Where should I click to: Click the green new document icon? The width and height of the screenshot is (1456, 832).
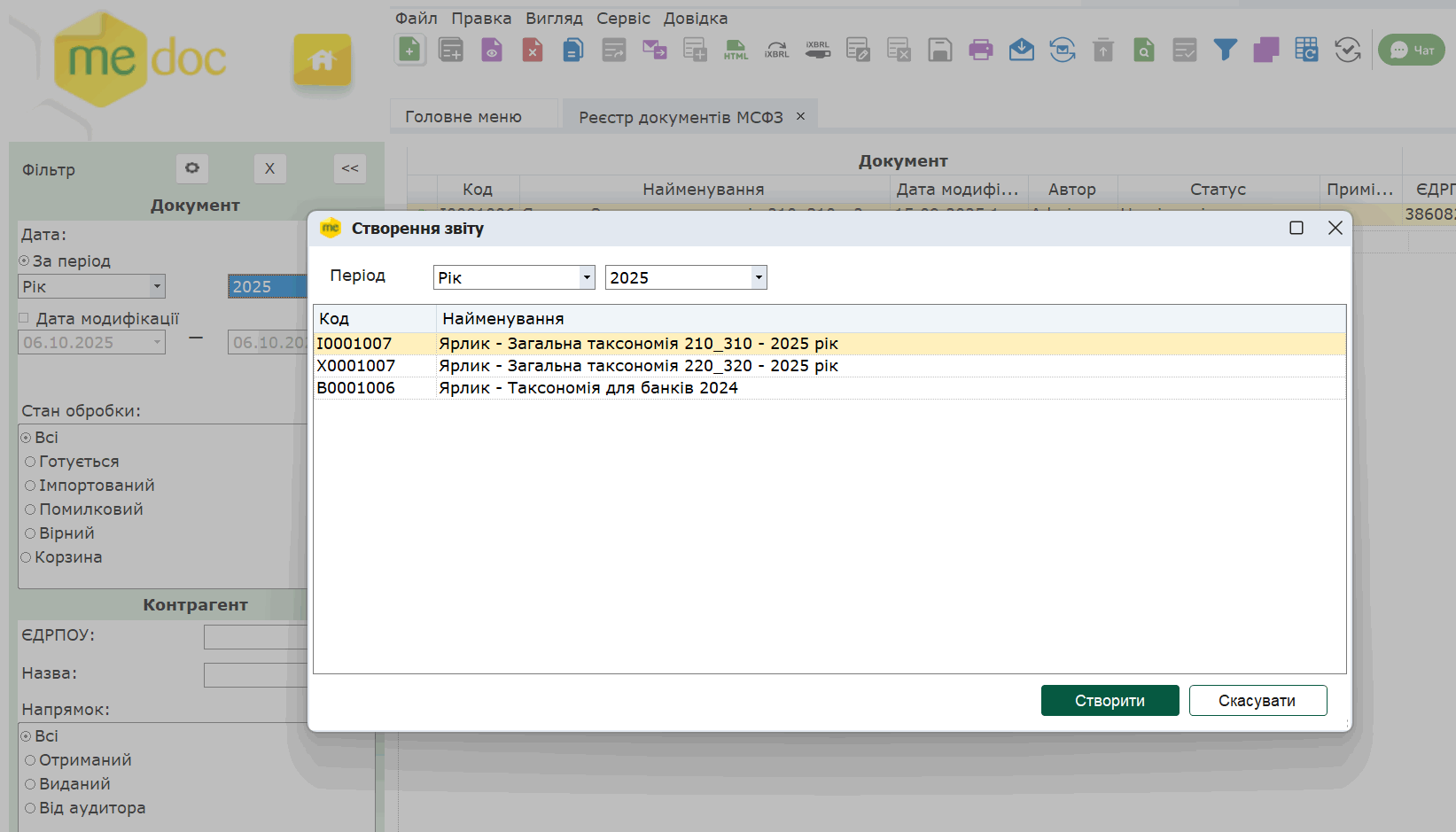pos(409,51)
